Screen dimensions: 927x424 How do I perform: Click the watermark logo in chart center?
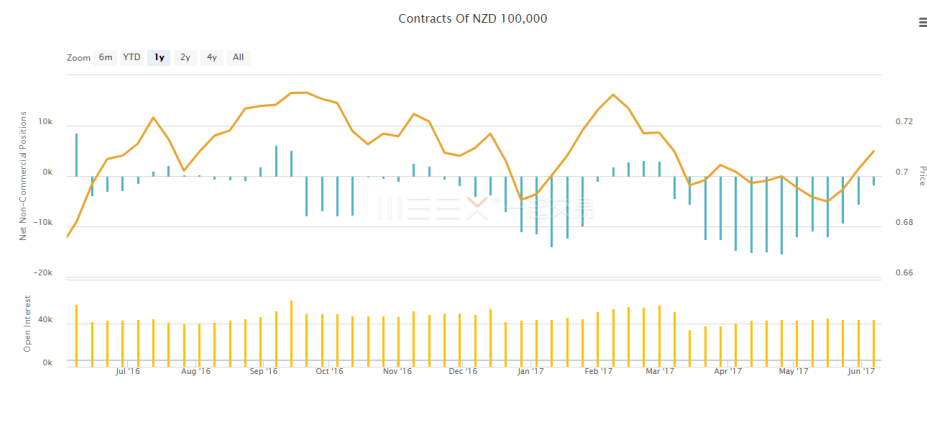(x=440, y=208)
